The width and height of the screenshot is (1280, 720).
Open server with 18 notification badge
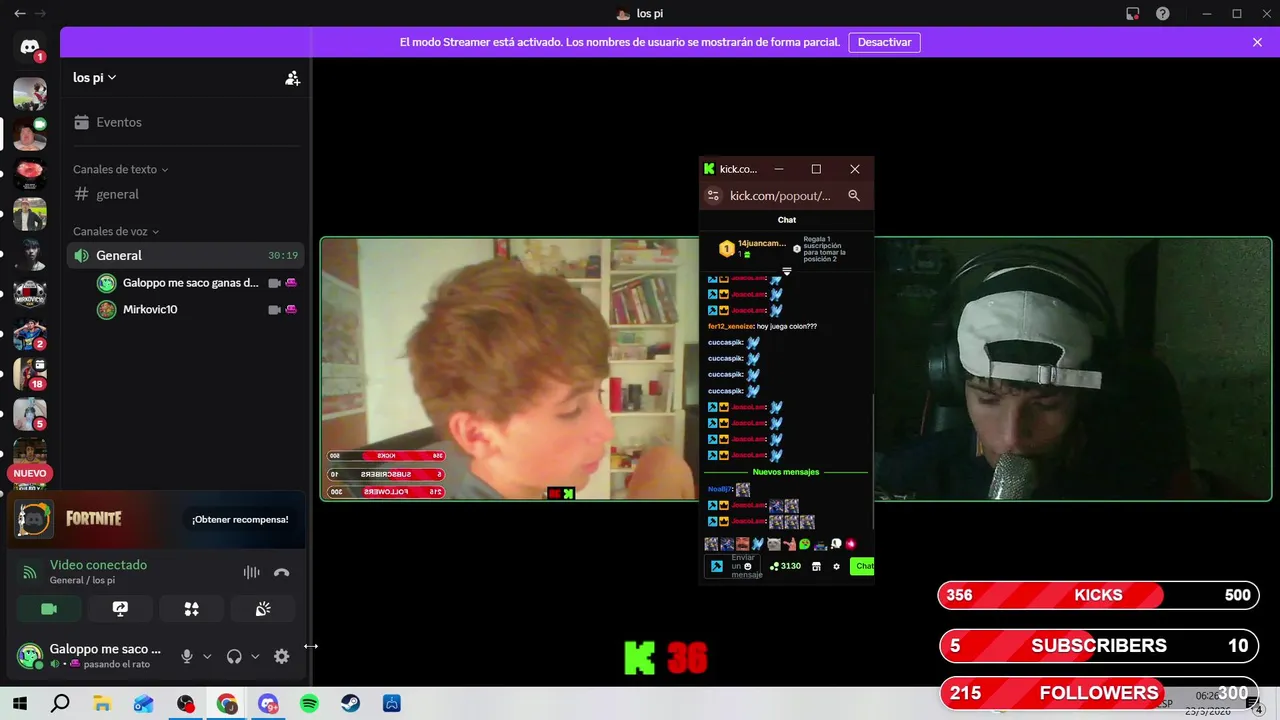(30, 374)
